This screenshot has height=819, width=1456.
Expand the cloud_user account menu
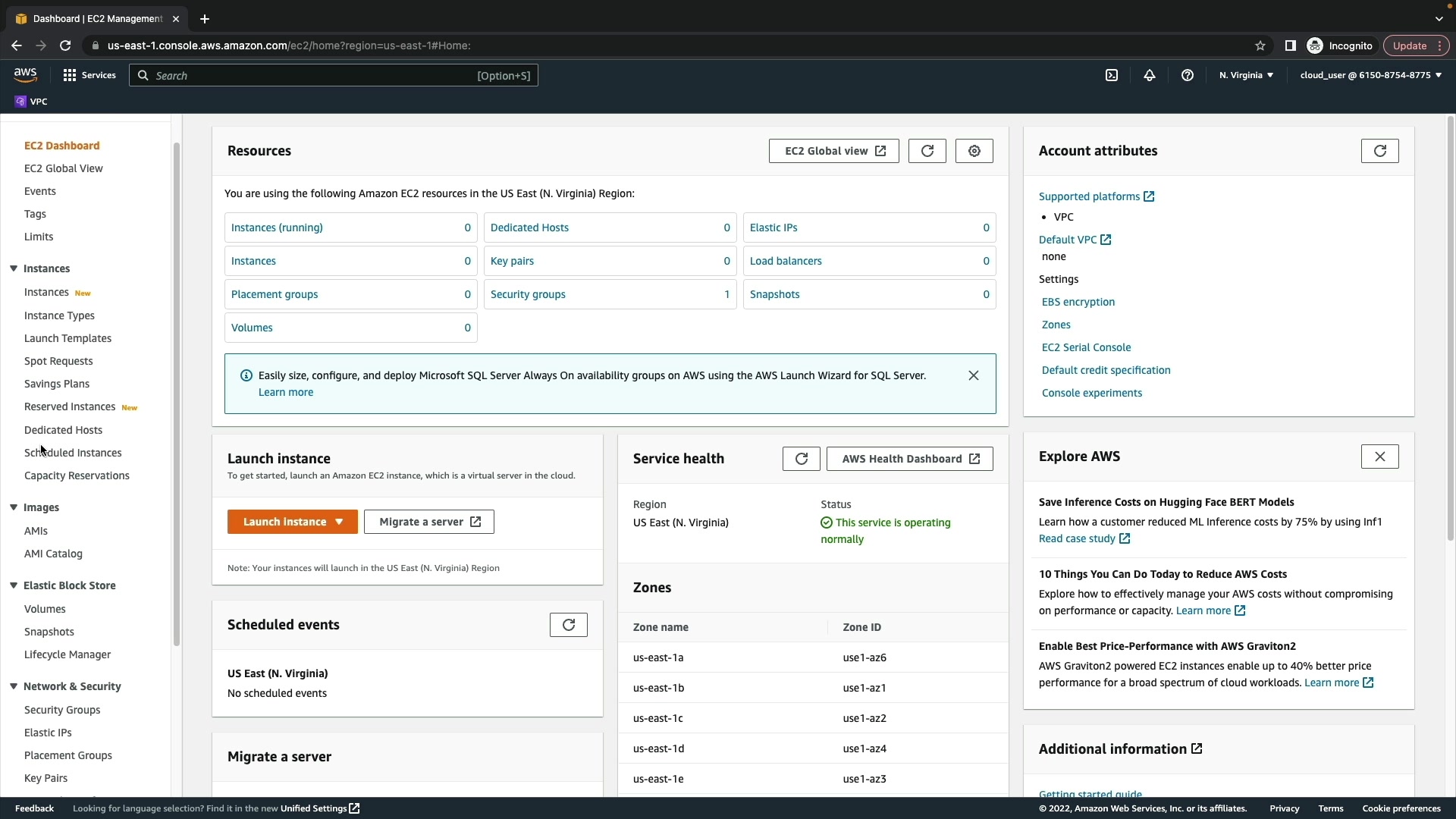click(x=1370, y=75)
